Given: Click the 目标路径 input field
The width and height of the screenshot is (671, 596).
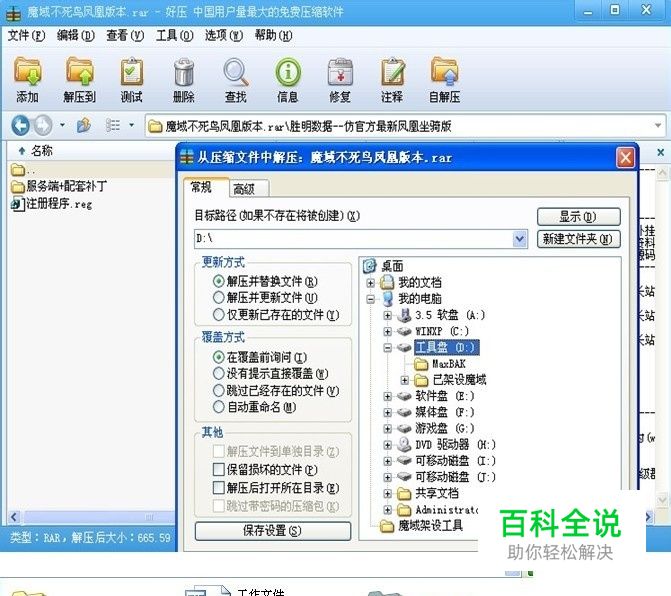Looking at the screenshot, I should click(x=353, y=239).
